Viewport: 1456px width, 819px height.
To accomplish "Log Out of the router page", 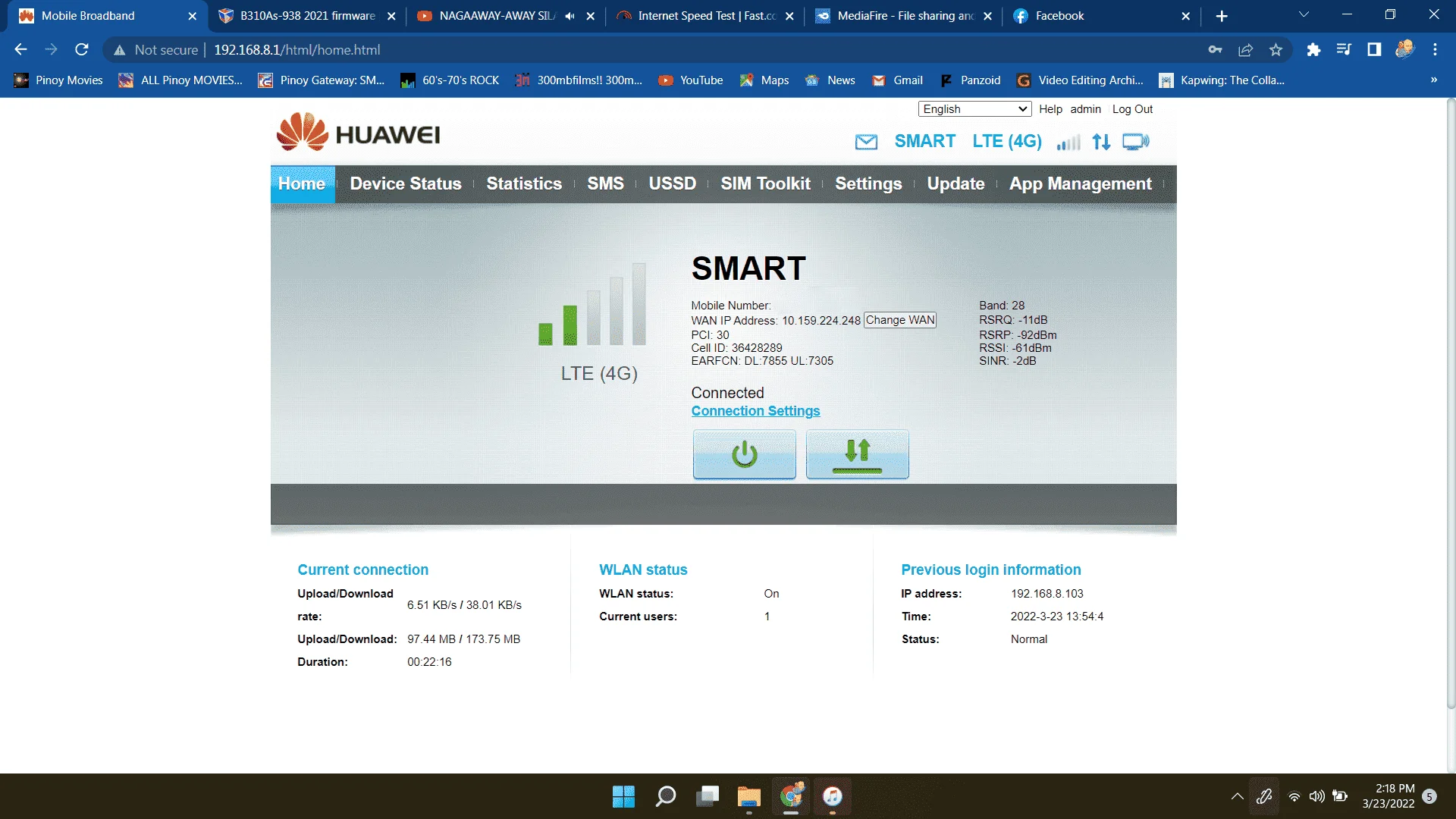I will click(1132, 109).
